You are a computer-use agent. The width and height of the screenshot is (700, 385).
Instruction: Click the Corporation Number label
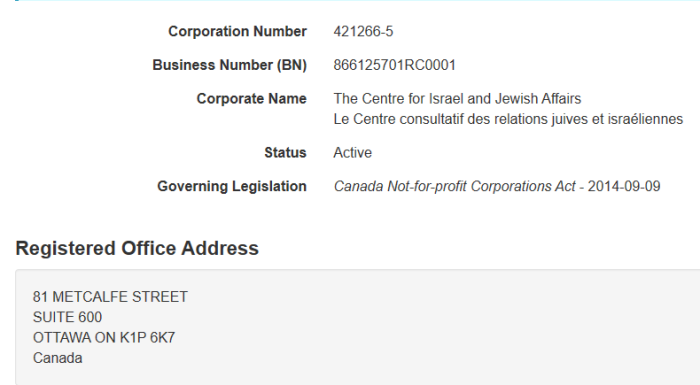click(237, 31)
